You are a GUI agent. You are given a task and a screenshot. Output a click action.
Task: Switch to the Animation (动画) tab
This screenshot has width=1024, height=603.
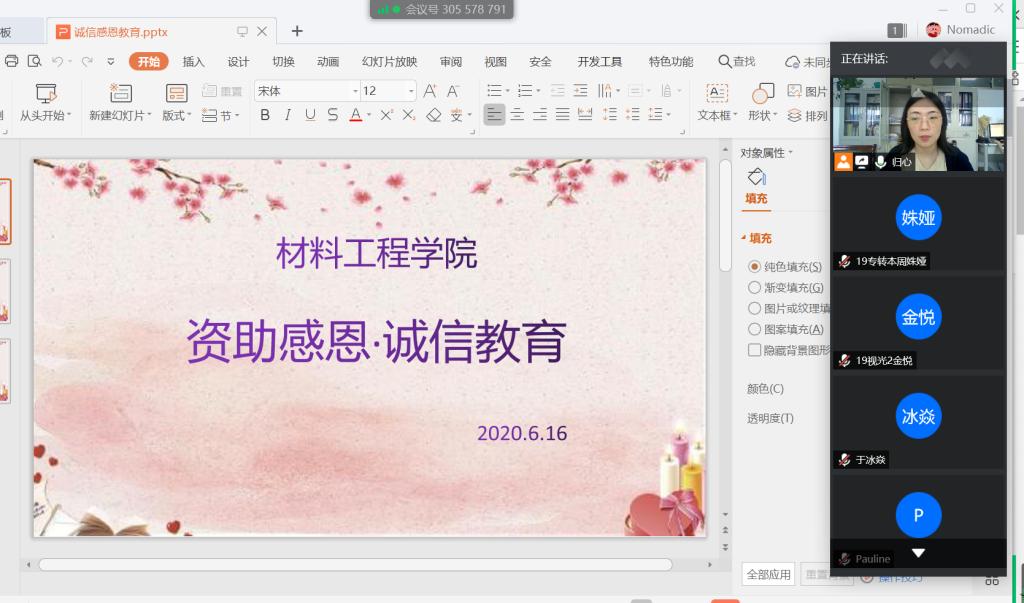tap(328, 62)
